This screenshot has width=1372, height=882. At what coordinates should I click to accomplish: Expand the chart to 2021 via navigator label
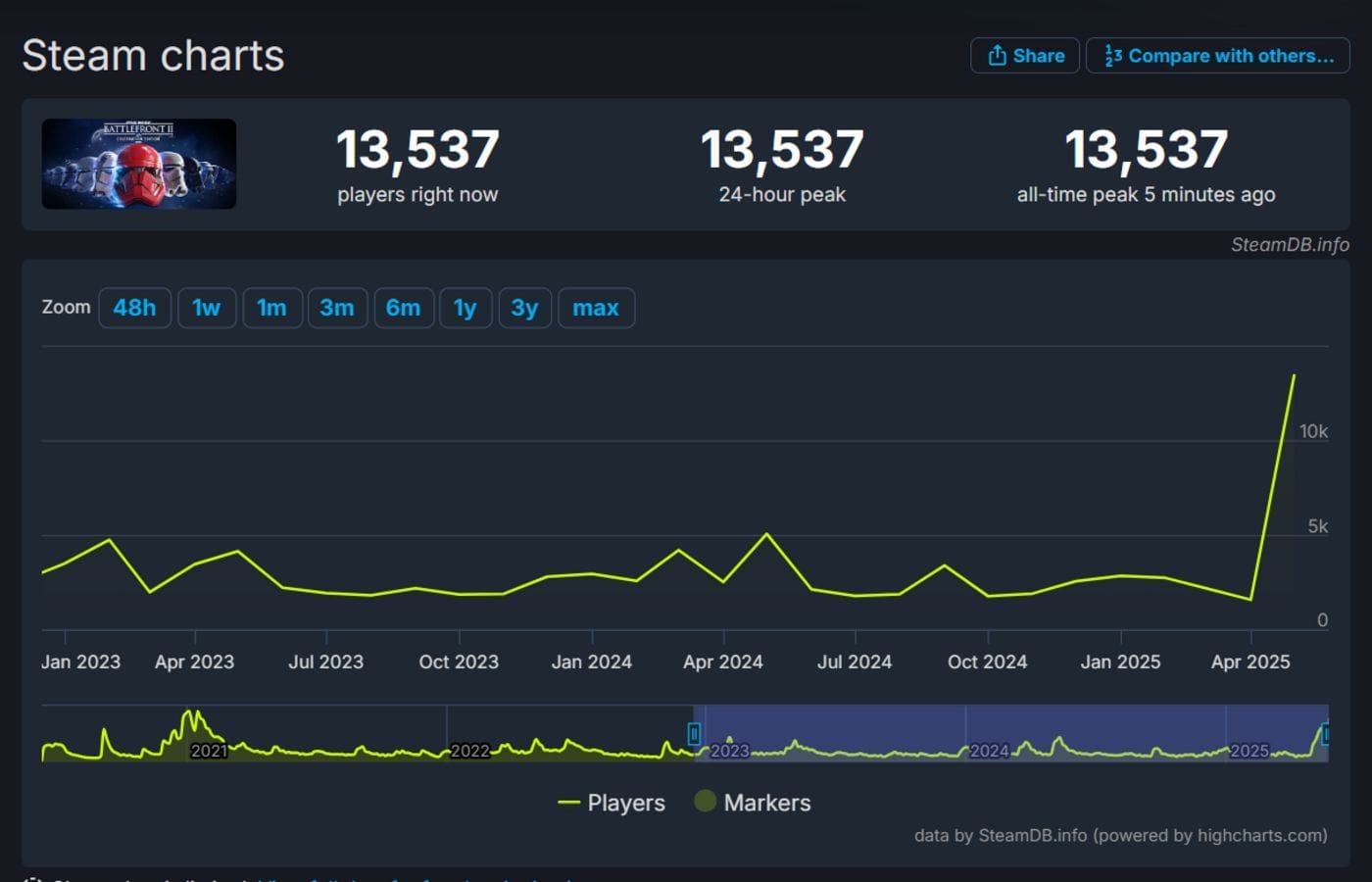(x=209, y=751)
